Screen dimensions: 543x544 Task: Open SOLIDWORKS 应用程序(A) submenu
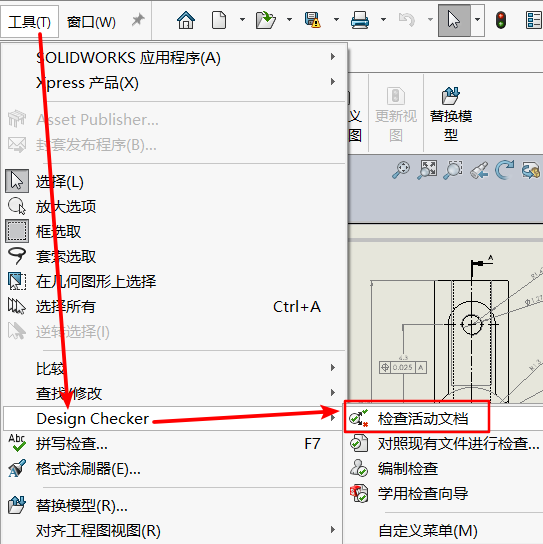pos(174,58)
